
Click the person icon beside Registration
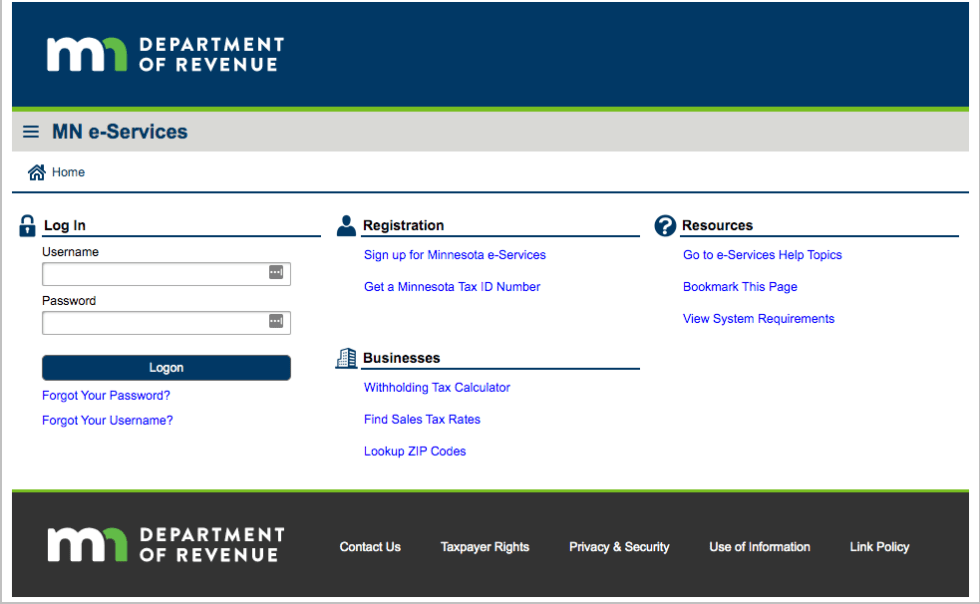click(346, 224)
